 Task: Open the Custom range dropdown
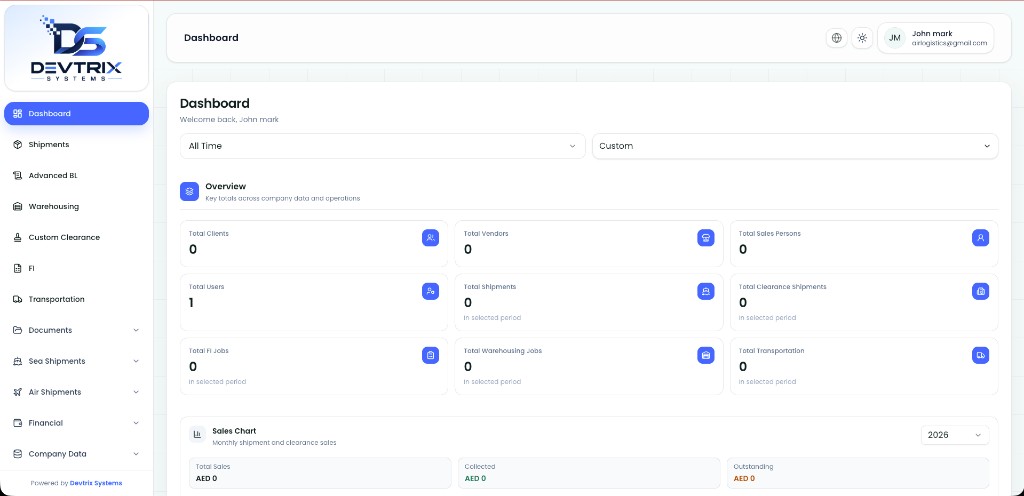(x=795, y=146)
